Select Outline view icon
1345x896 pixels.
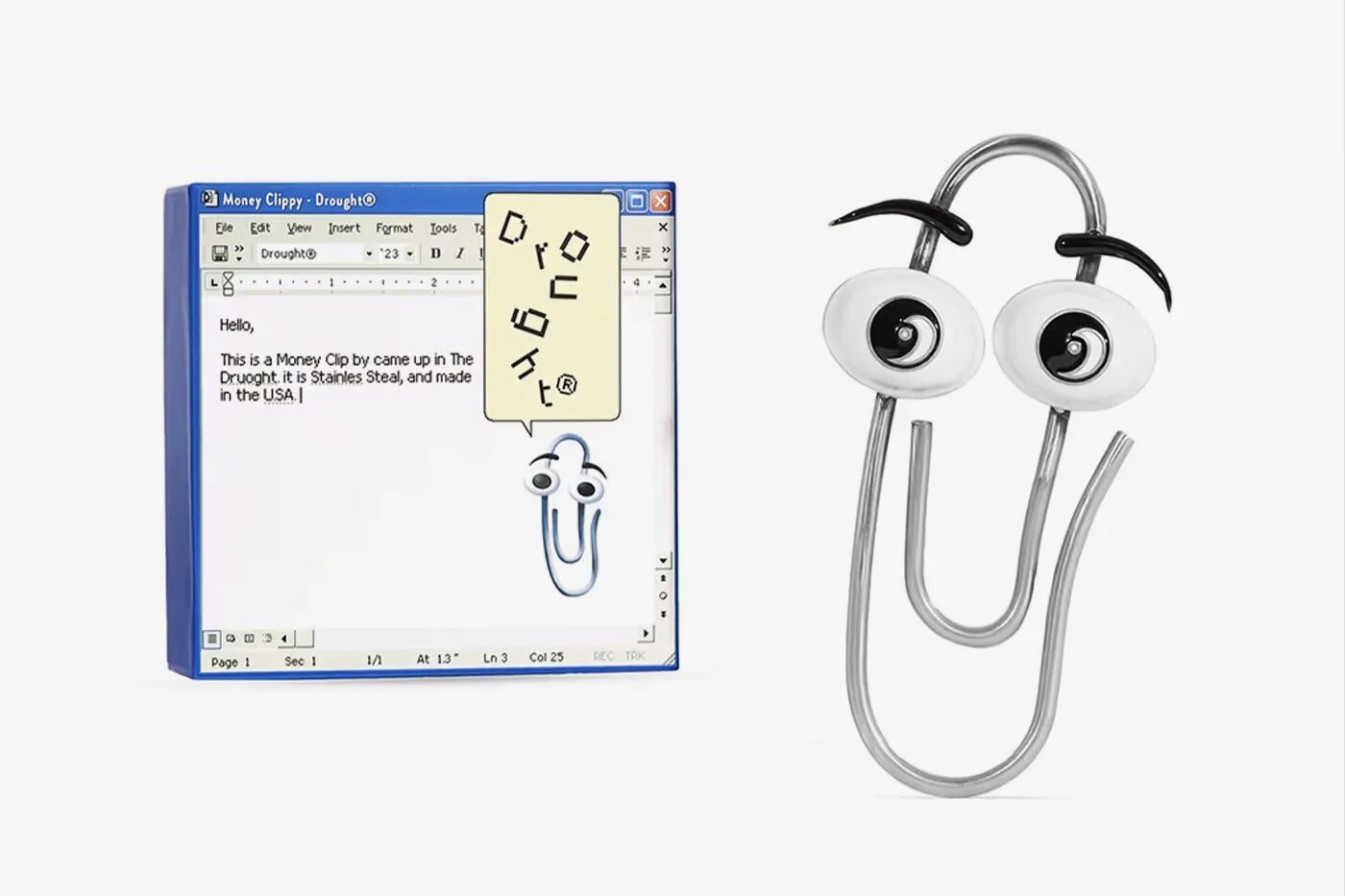tap(267, 638)
